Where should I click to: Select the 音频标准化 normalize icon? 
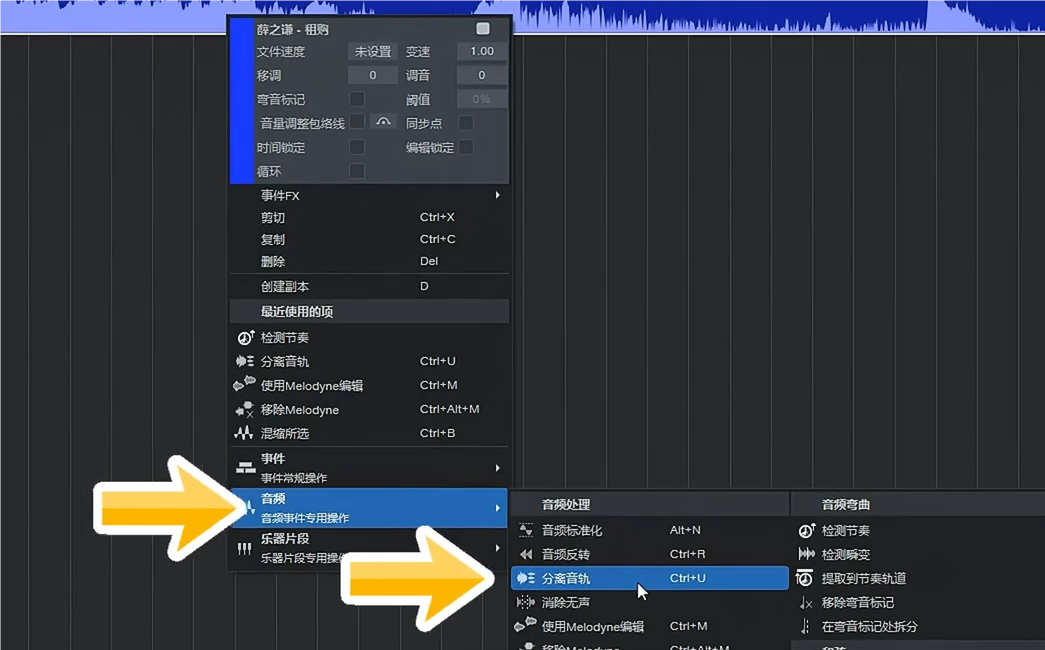click(x=527, y=530)
